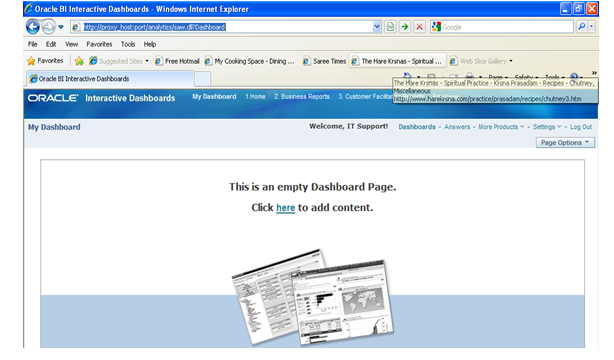Click the browser Back arrow button
Screen dimensions: 614x360
(x=33, y=27)
